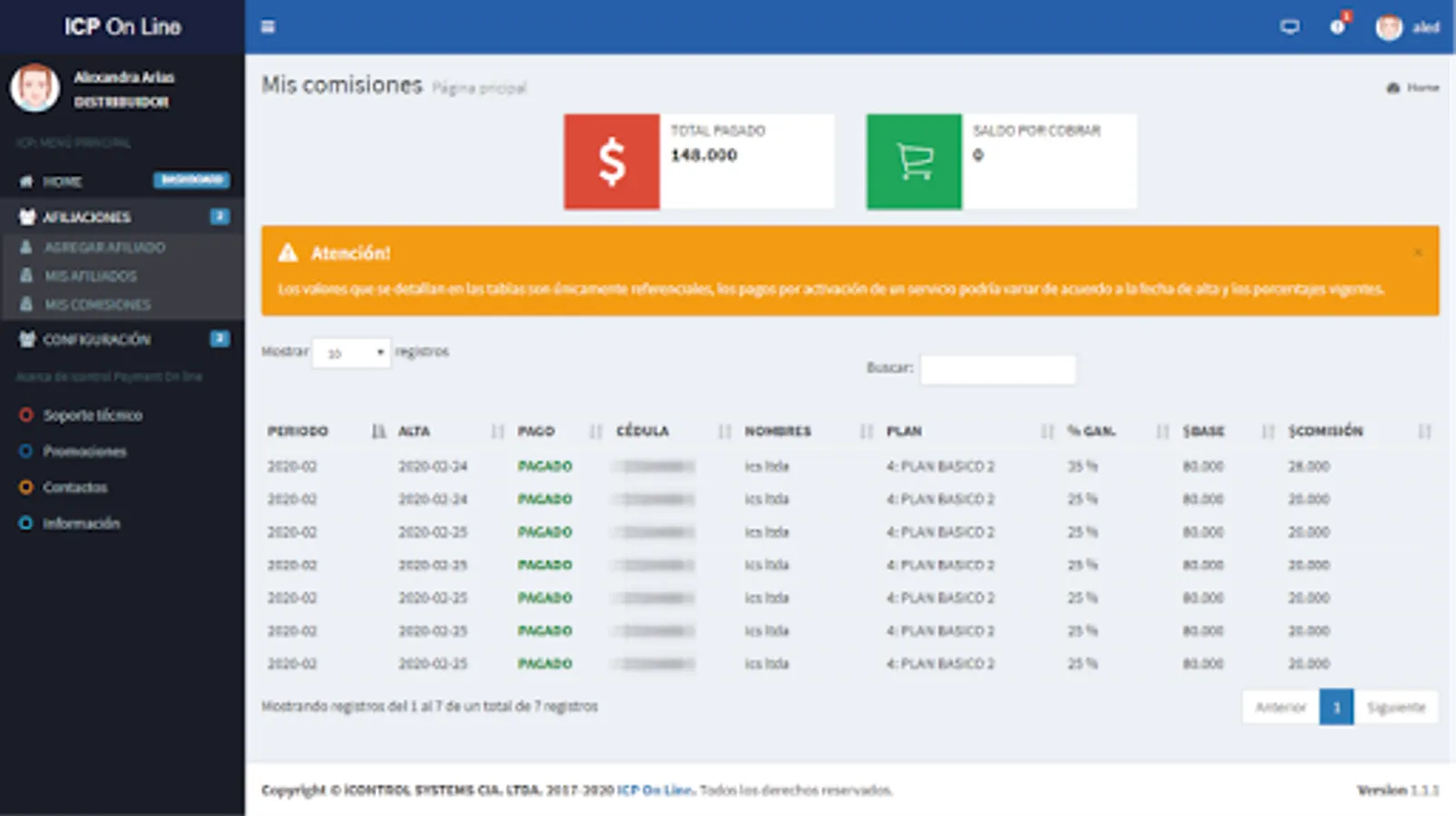Viewport: 1456px width, 816px height.
Task: Focus the Buscar search field
Action: (x=998, y=369)
